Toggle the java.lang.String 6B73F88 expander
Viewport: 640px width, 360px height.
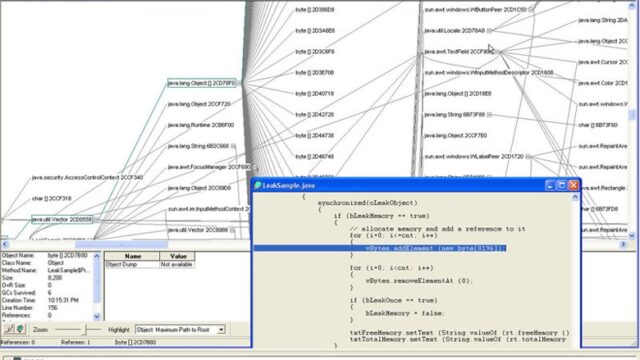click(489, 115)
